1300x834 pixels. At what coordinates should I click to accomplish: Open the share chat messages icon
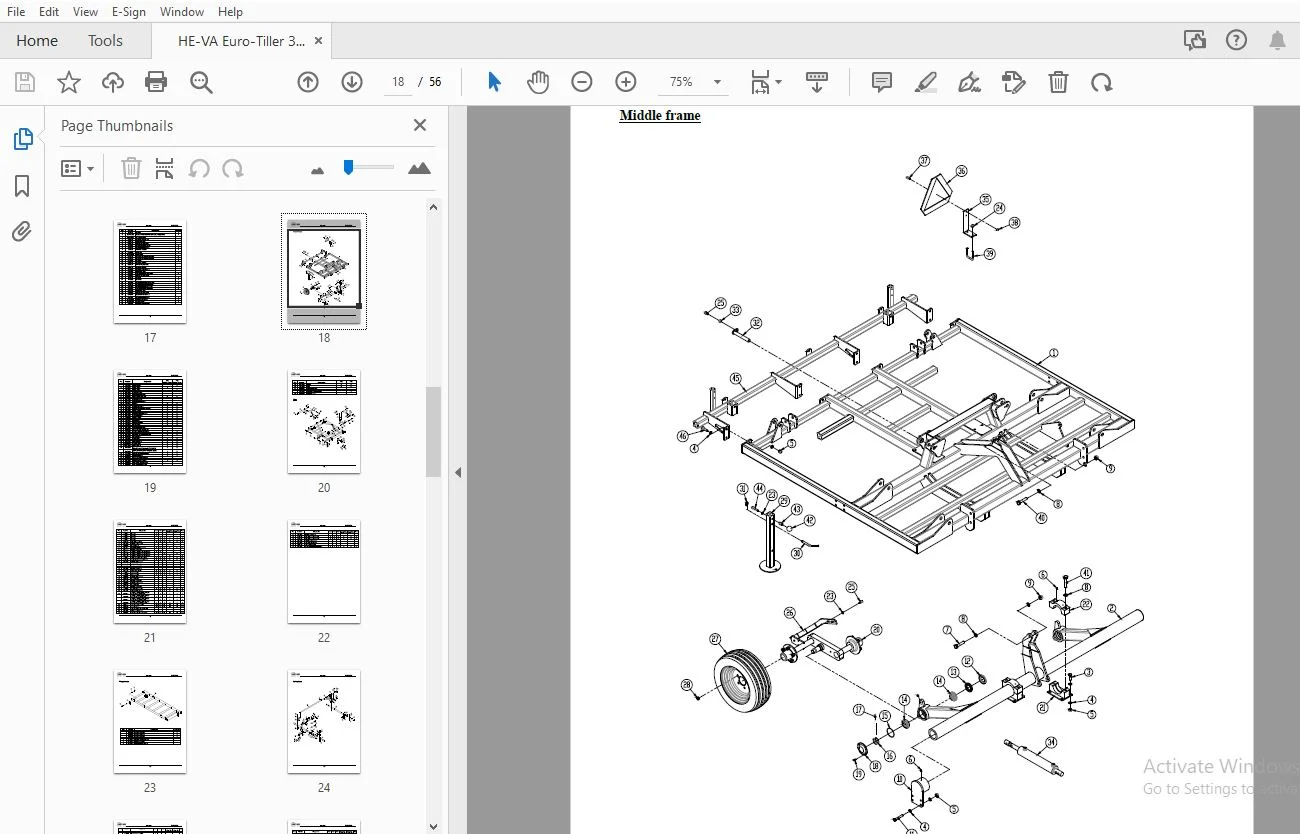coord(1194,41)
